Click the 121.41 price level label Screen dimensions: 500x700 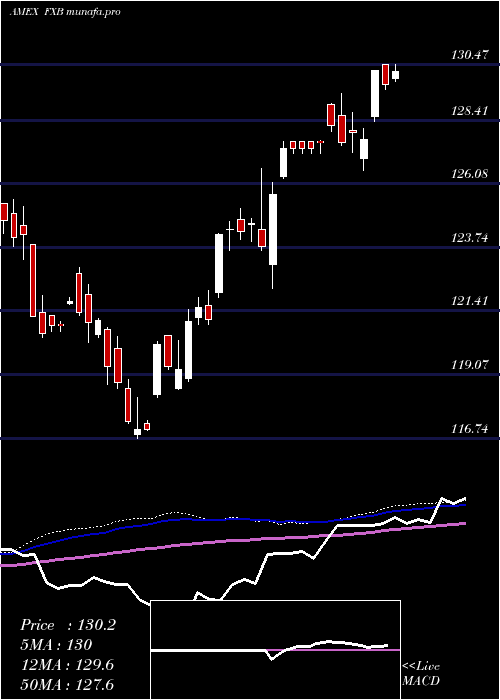click(x=469, y=300)
